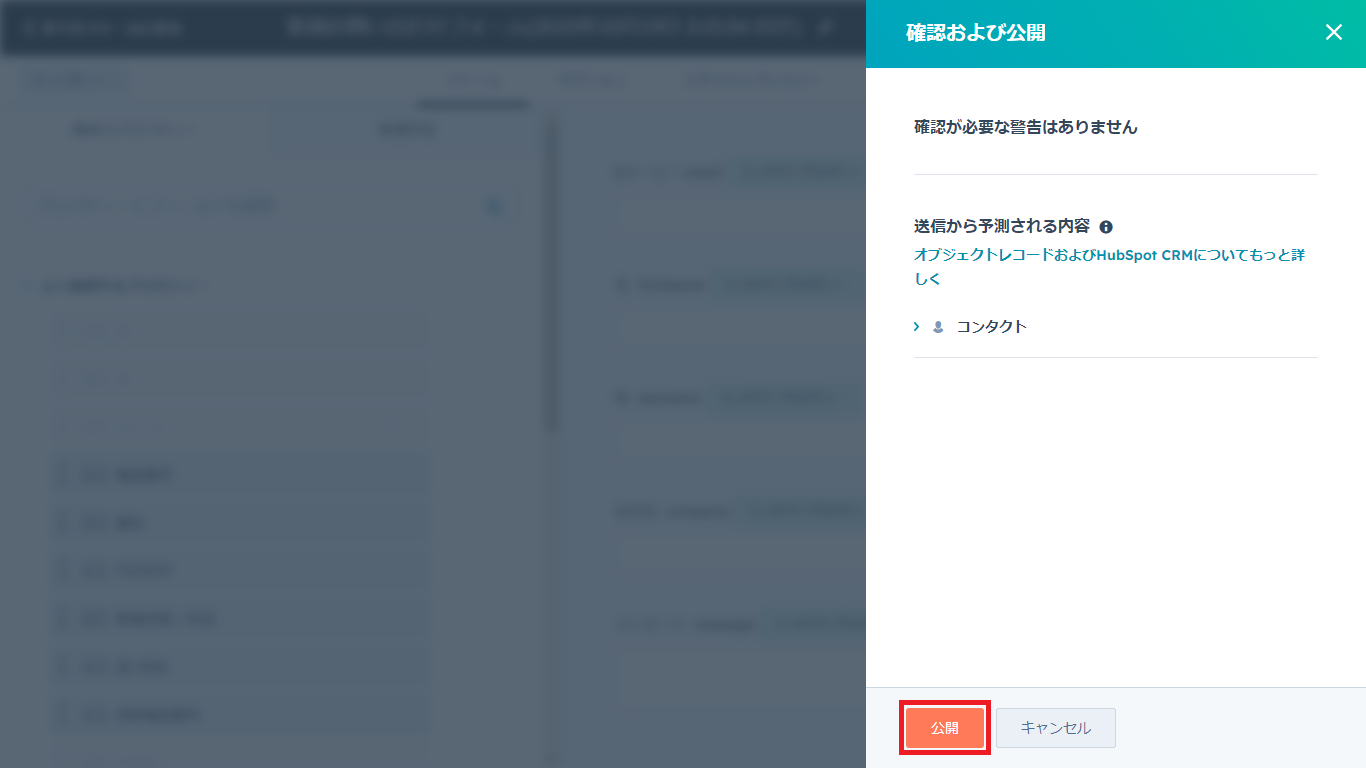
Task: Open the leftmost dropdown in the secondary toolbar
Action: click(x=74, y=80)
